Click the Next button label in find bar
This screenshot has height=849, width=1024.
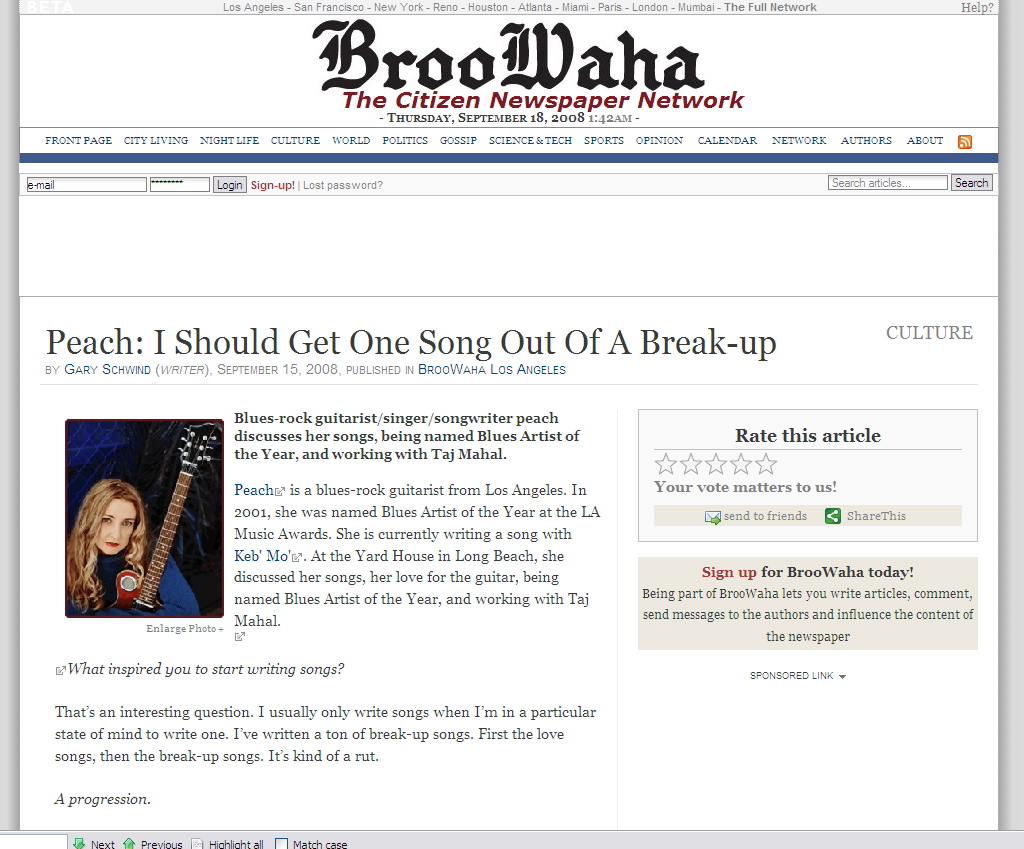[103, 844]
